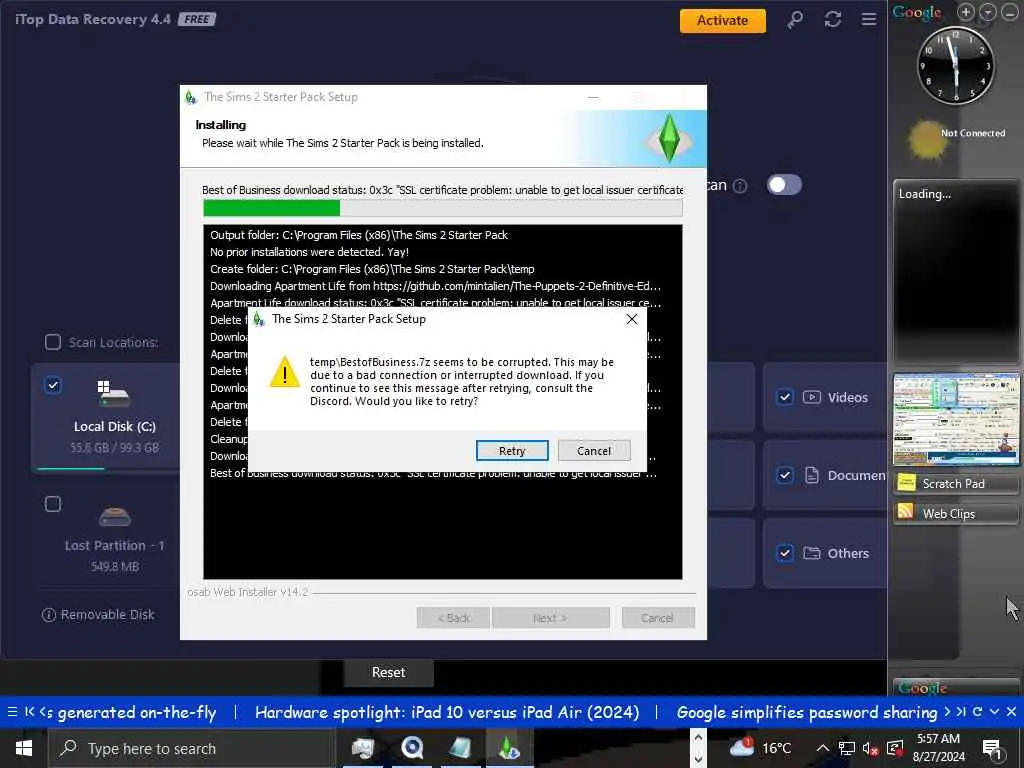
Task: Open the blue Q app on taskbar
Action: pos(411,748)
